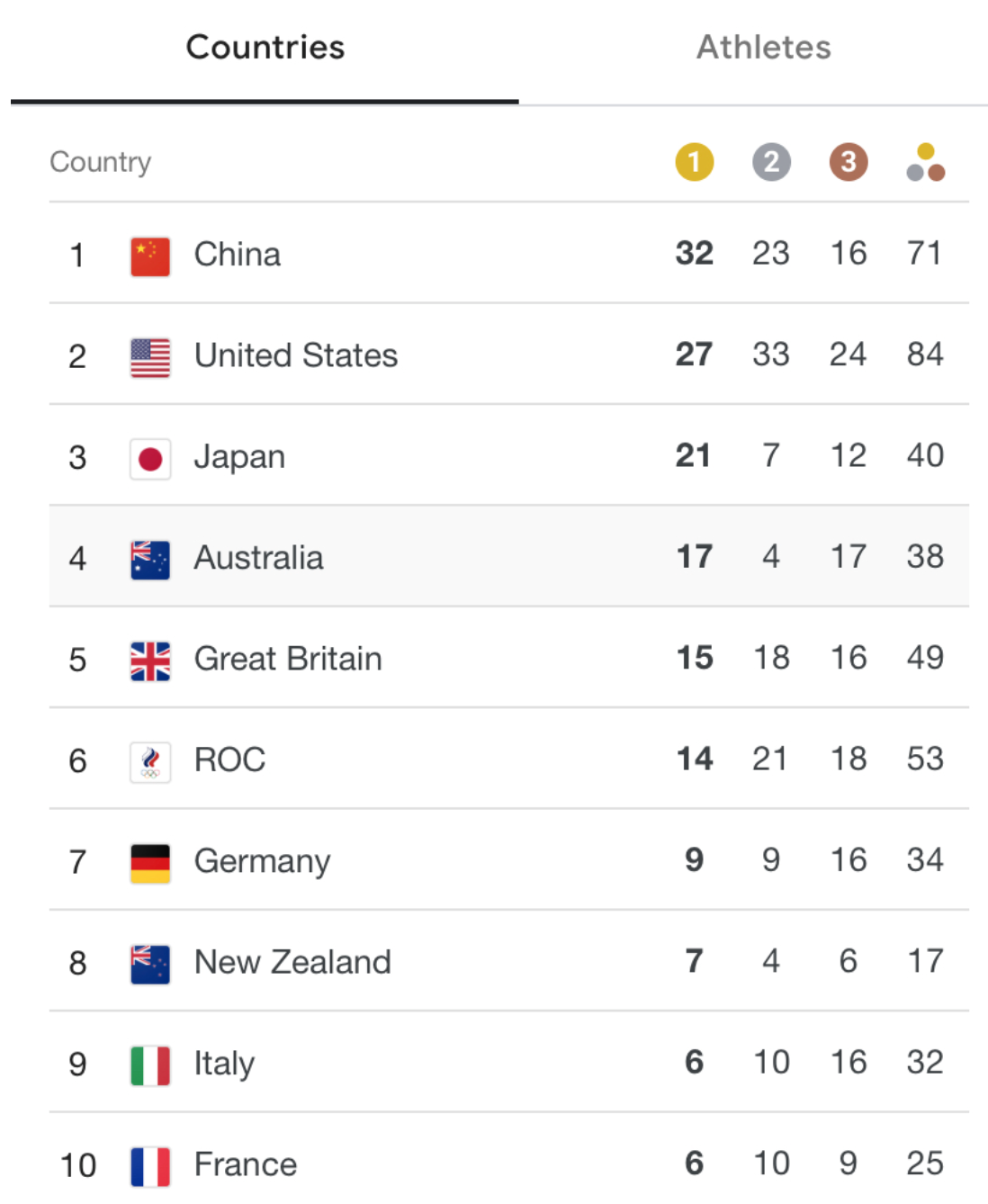Click the China flag icon
The height and width of the screenshot is (1204, 988).
click(150, 256)
